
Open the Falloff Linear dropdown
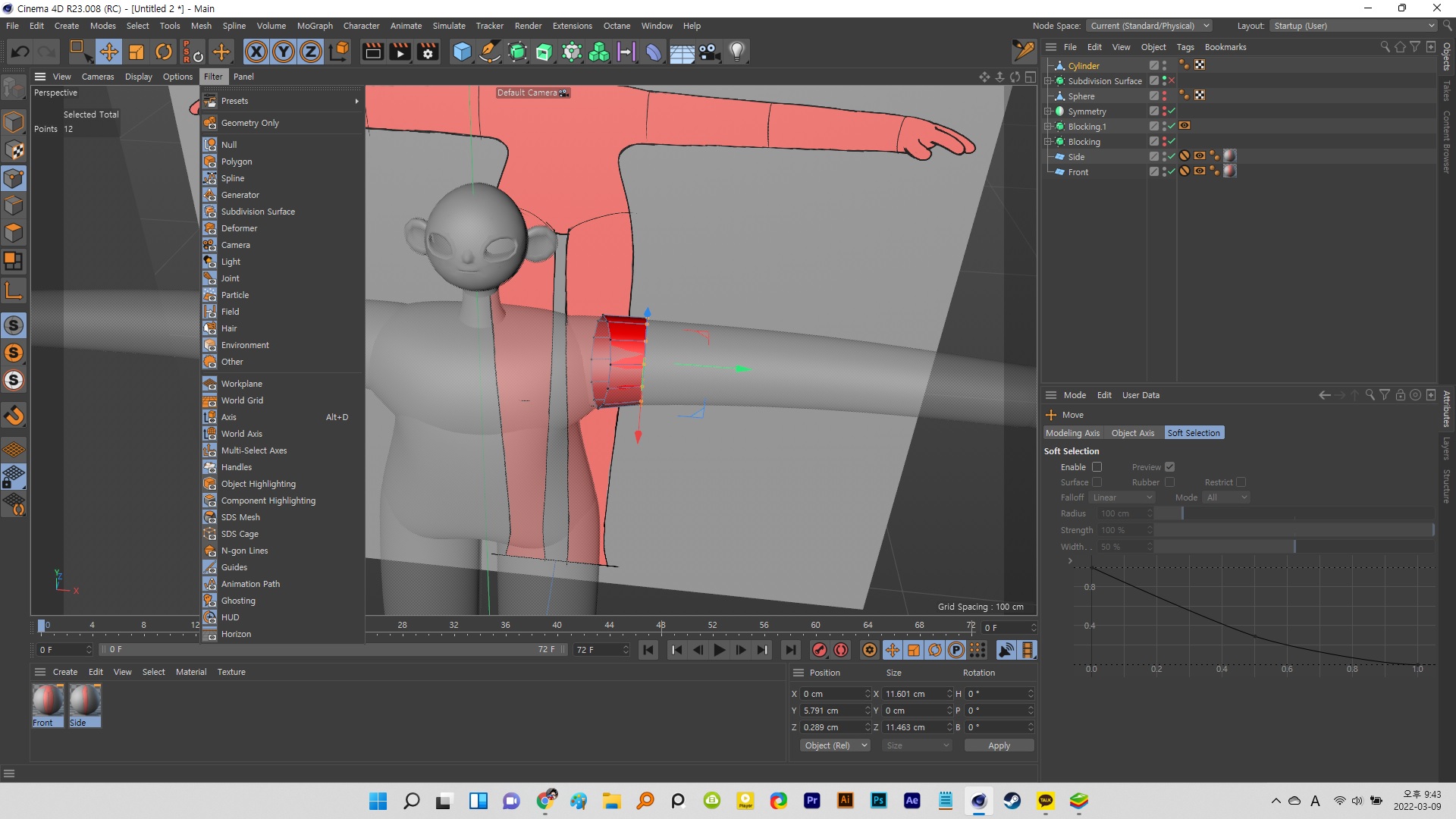pos(1122,497)
